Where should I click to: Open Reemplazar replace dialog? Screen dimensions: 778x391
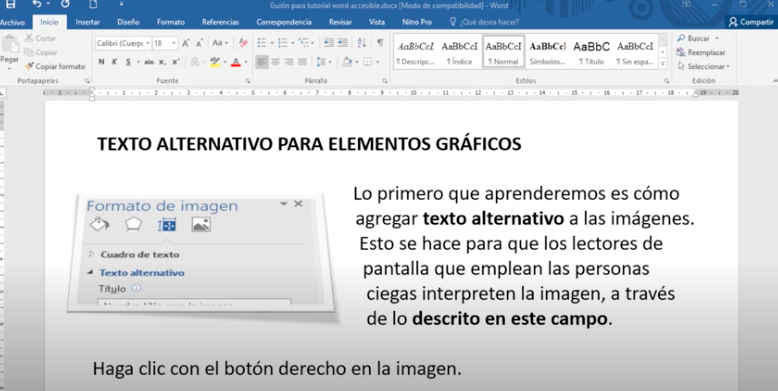coord(701,52)
